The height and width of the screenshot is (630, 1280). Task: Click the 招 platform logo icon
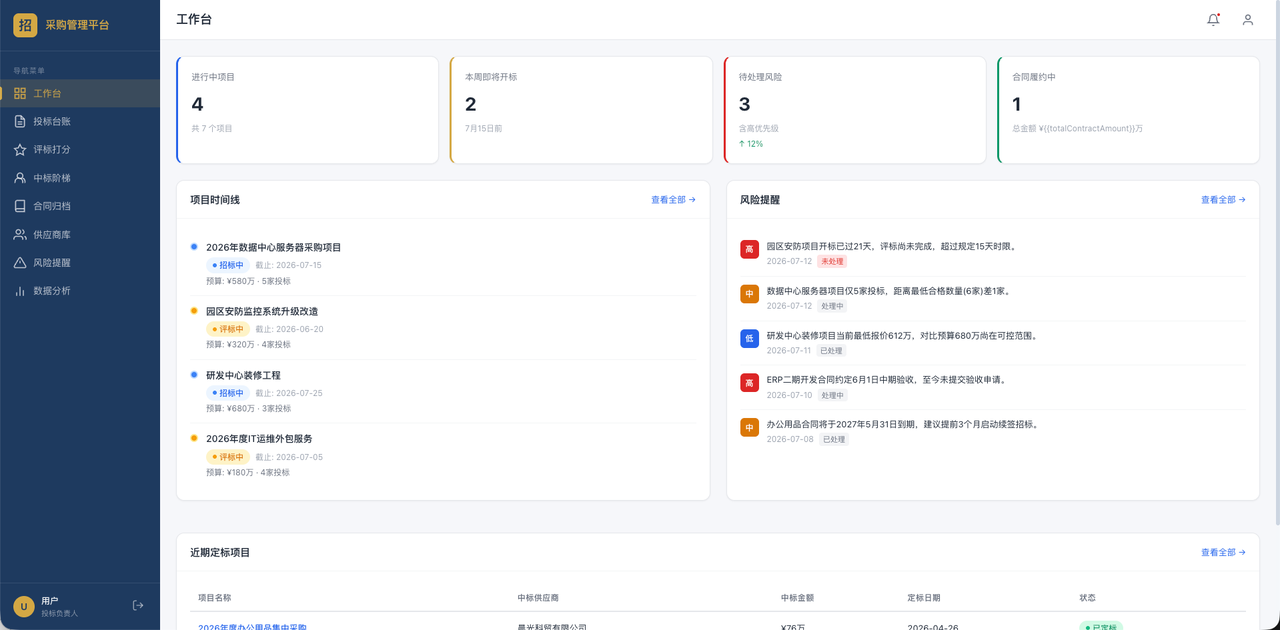(25, 25)
